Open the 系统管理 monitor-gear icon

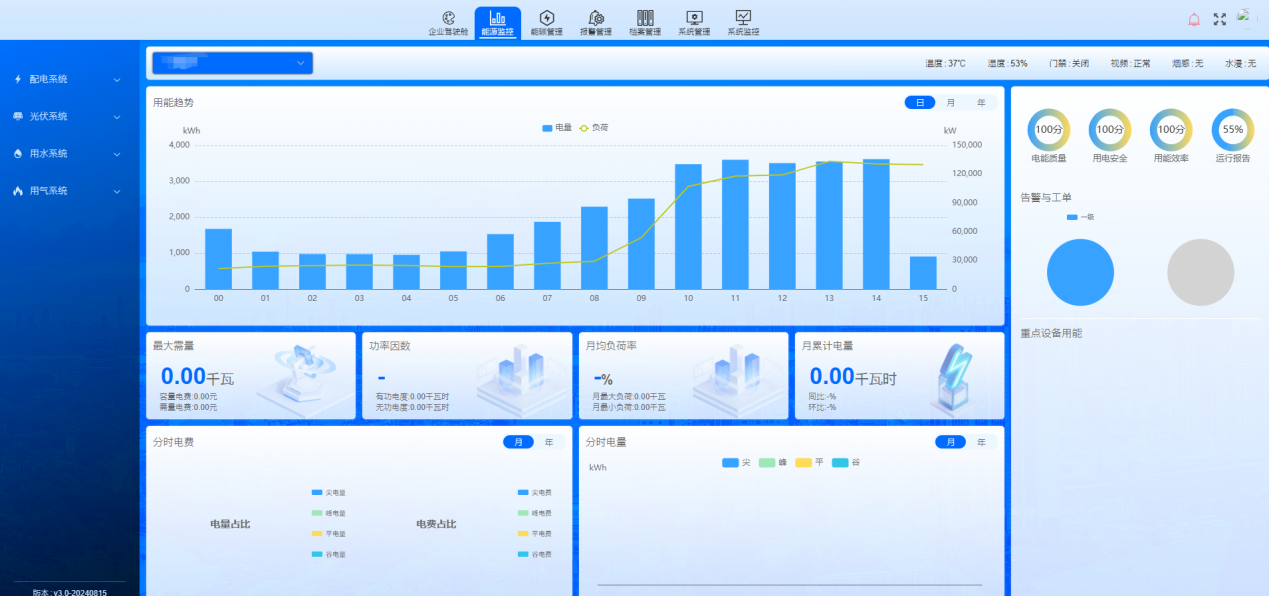(694, 17)
